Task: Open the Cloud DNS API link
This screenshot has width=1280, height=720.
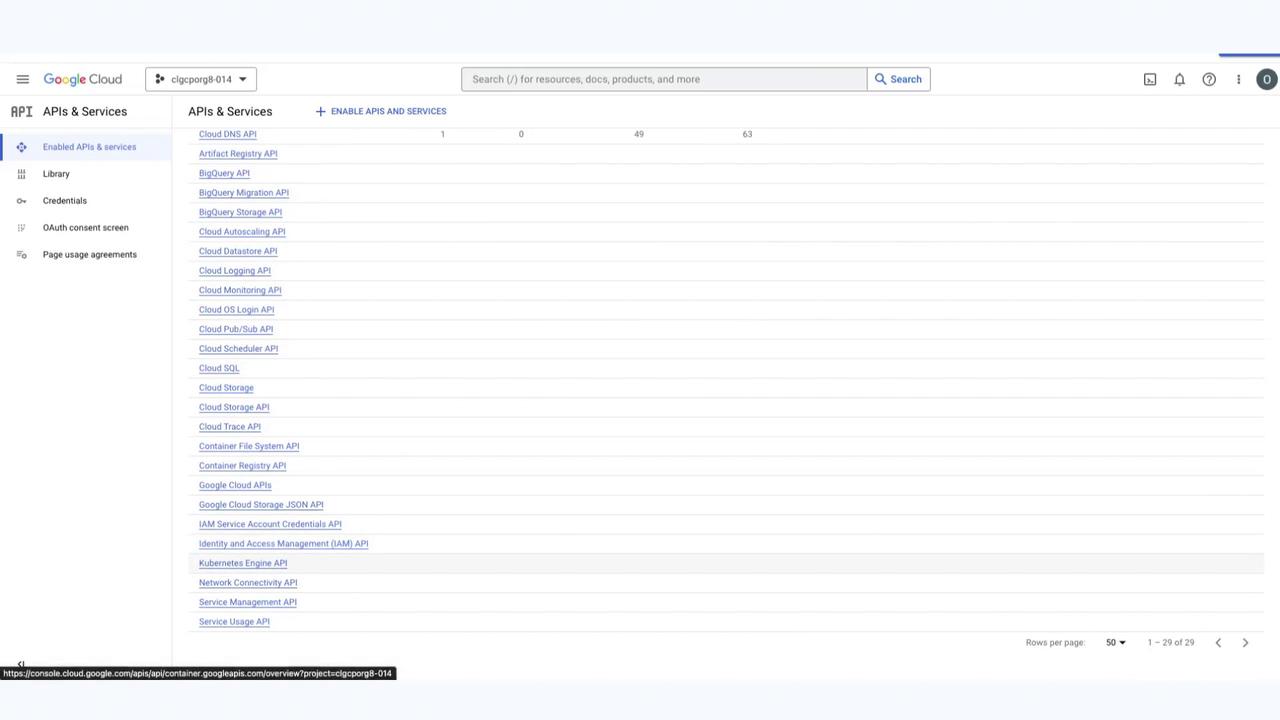Action: [228, 134]
